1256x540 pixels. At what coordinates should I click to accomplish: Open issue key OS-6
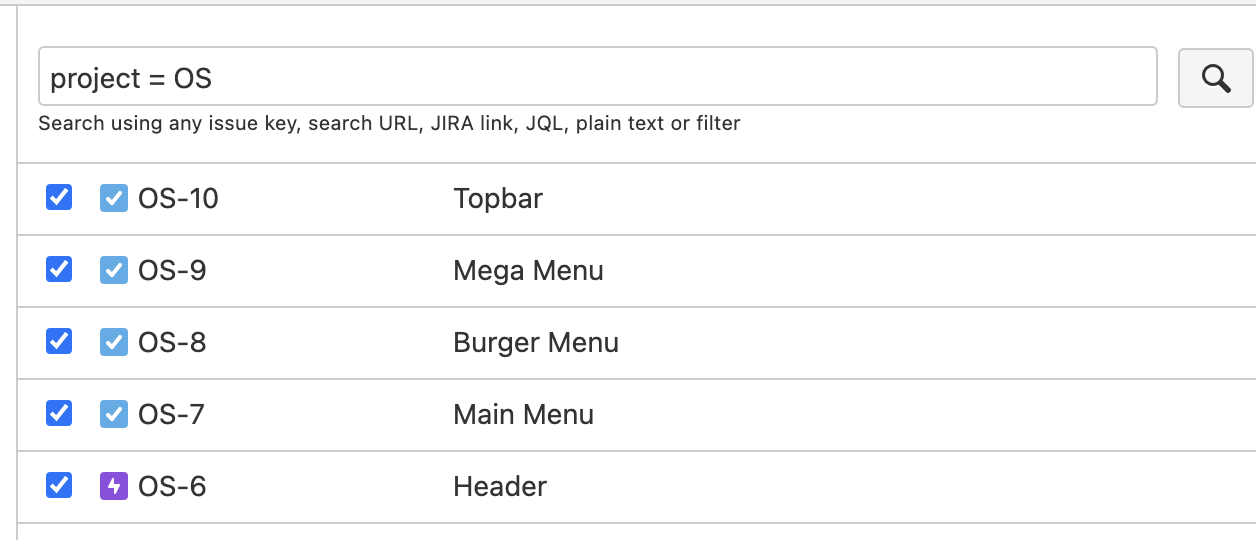pos(172,486)
